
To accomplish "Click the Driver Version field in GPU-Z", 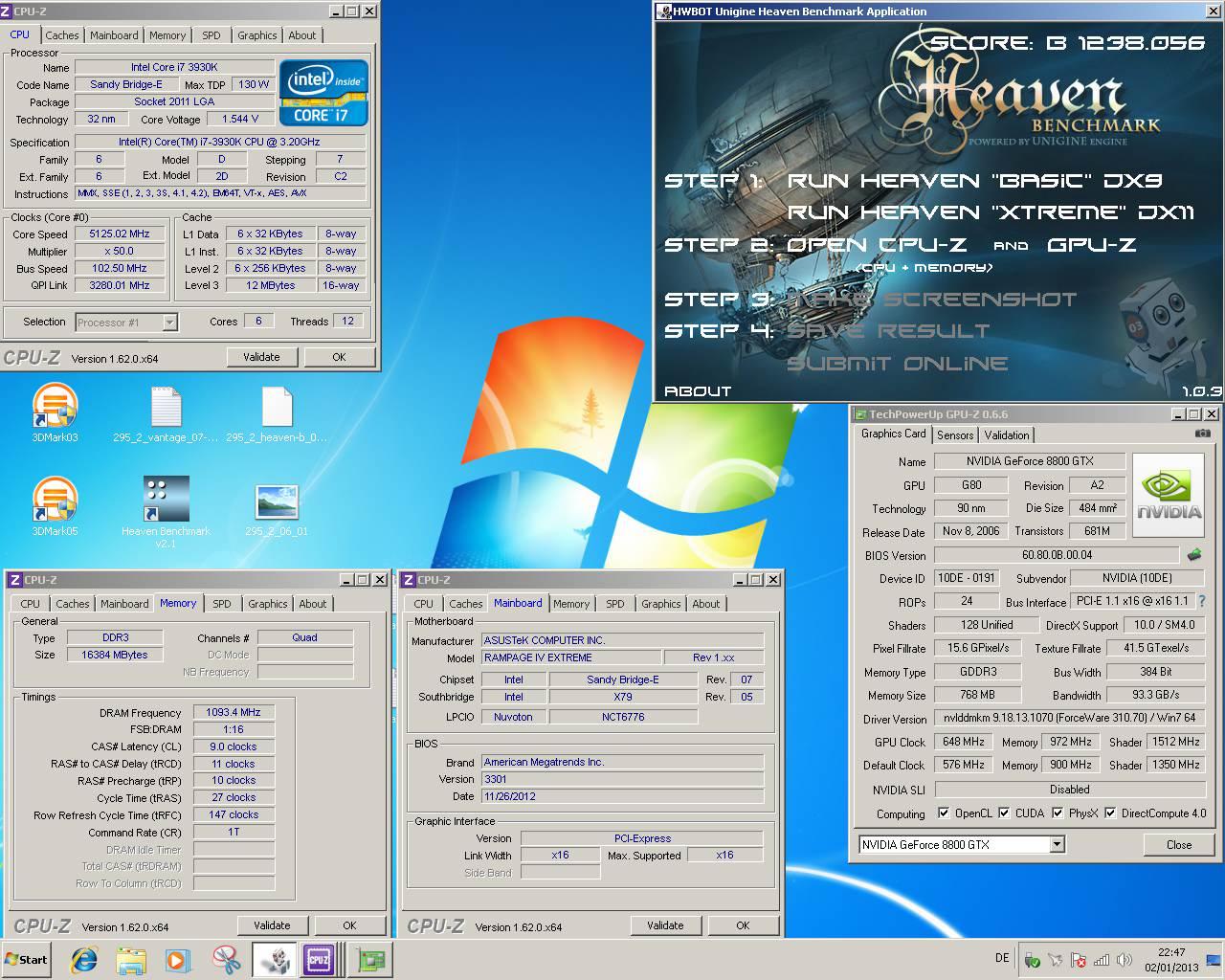I will [1068, 718].
